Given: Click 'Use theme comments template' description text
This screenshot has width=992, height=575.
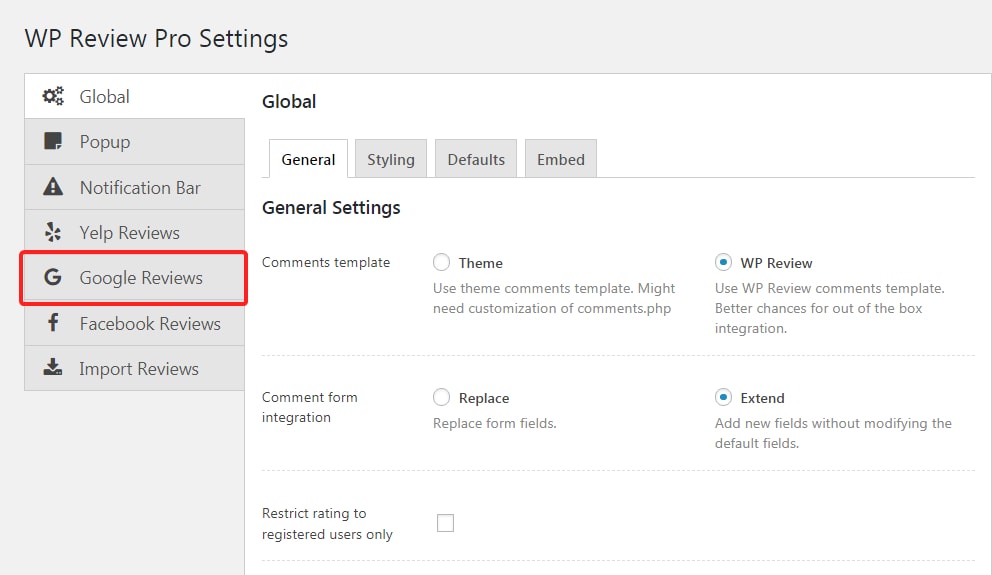Looking at the screenshot, I should (x=554, y=298).
